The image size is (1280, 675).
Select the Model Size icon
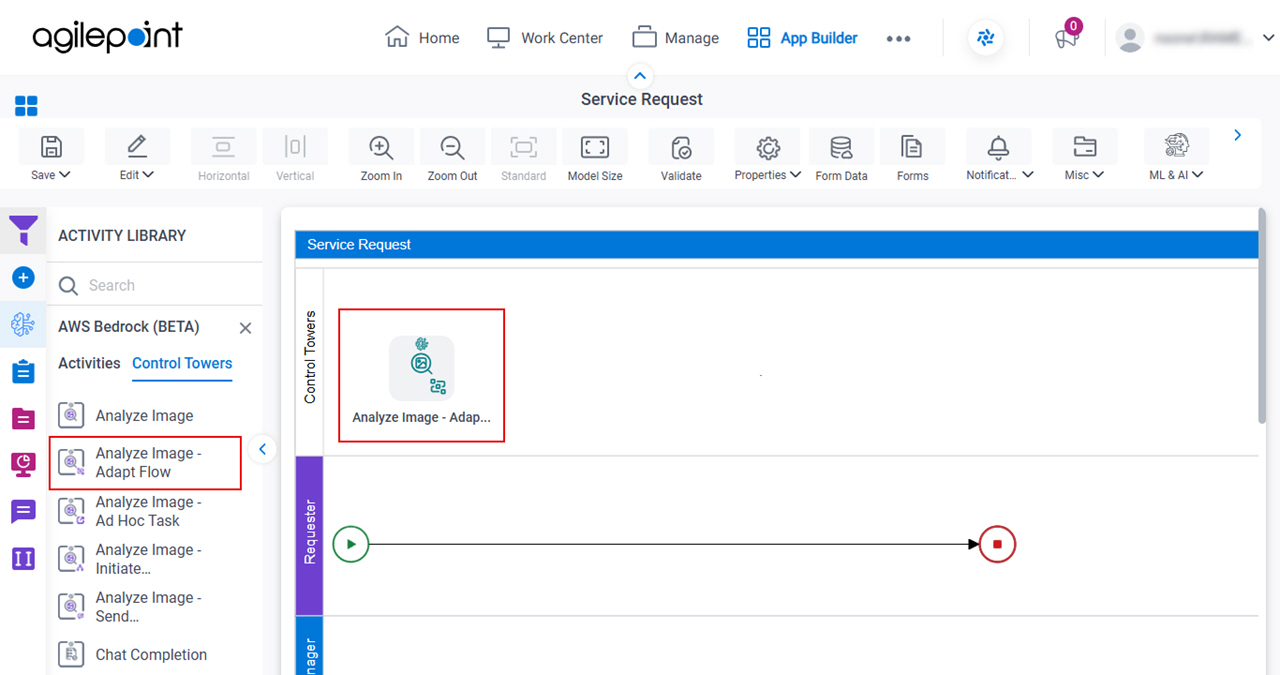tap(595, 147)
